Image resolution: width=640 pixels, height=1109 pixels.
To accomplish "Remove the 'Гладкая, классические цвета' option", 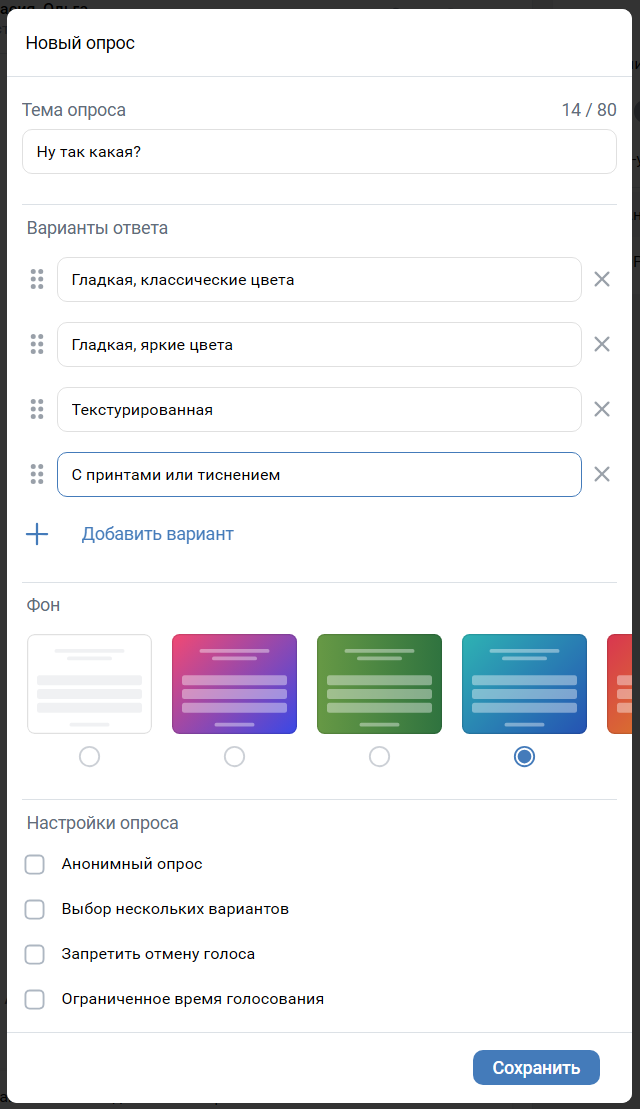I will 602,280.
